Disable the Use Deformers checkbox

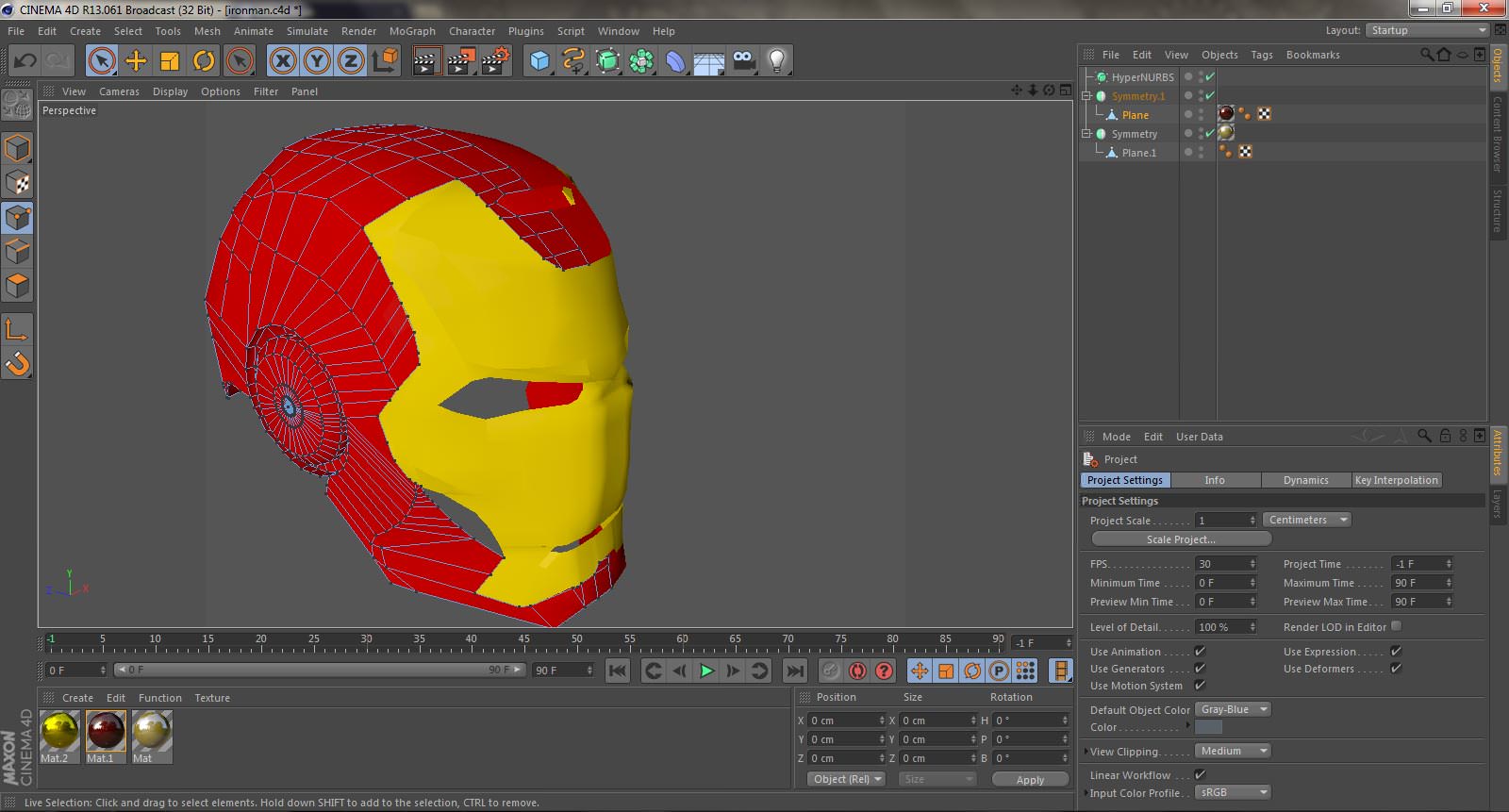tap(1396, 669)
